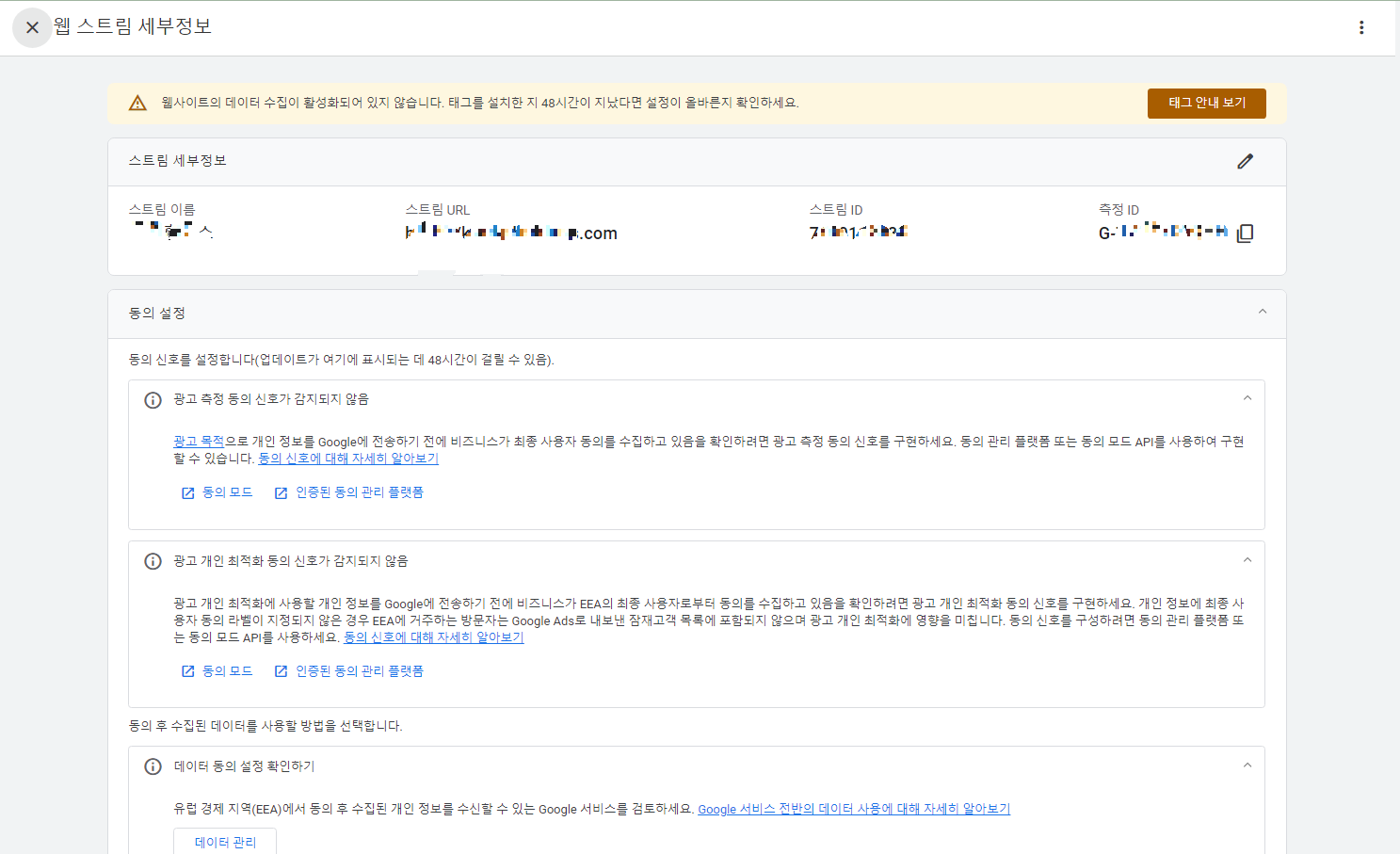Collapse the 데이터 동의 설정 확인하기 card

(1247, 765)
